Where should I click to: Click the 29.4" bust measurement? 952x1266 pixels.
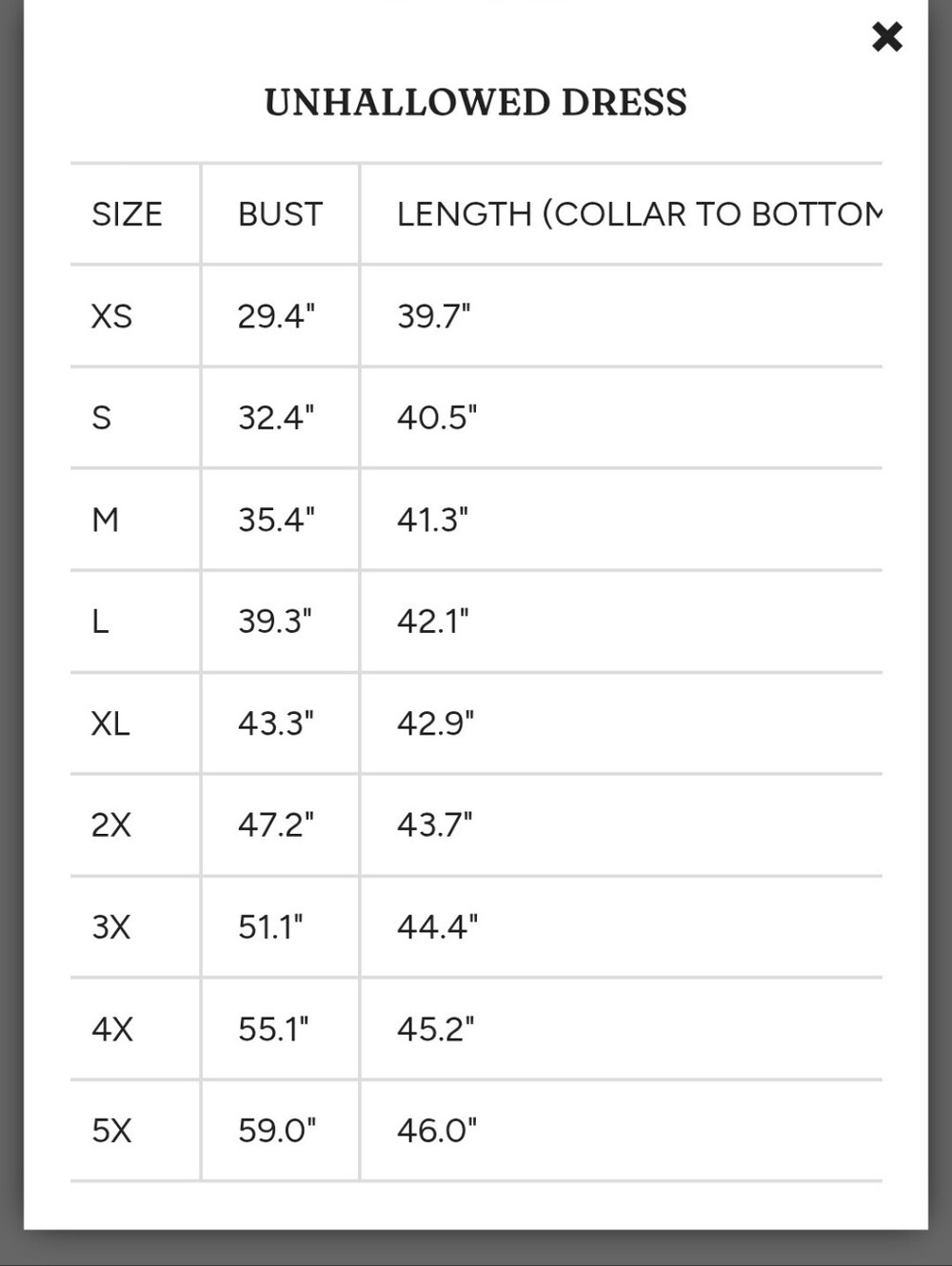click(x=276, y=316)
